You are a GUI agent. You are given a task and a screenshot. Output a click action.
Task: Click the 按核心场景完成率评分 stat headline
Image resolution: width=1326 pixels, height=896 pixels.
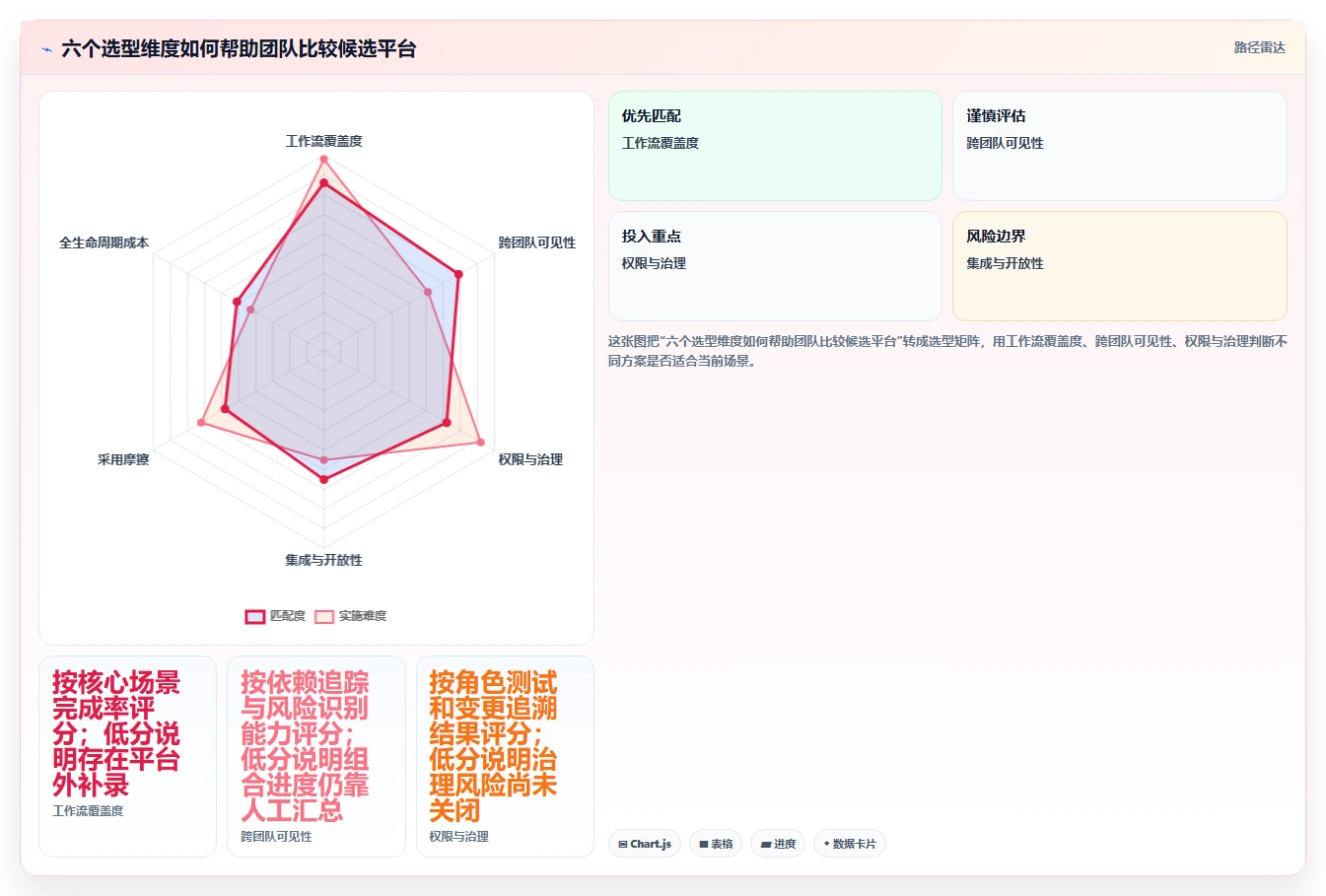click(116, 733)
